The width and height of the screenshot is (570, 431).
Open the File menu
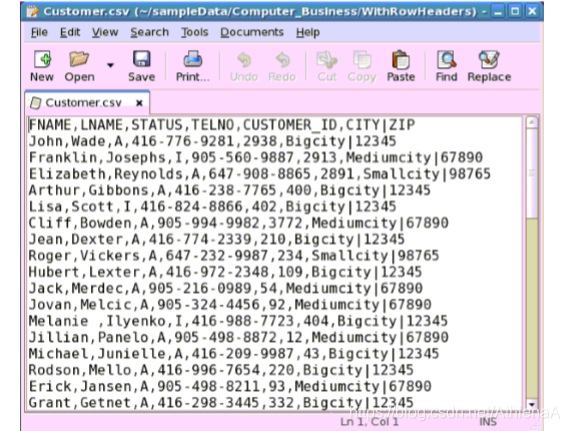tap(39, 32)
